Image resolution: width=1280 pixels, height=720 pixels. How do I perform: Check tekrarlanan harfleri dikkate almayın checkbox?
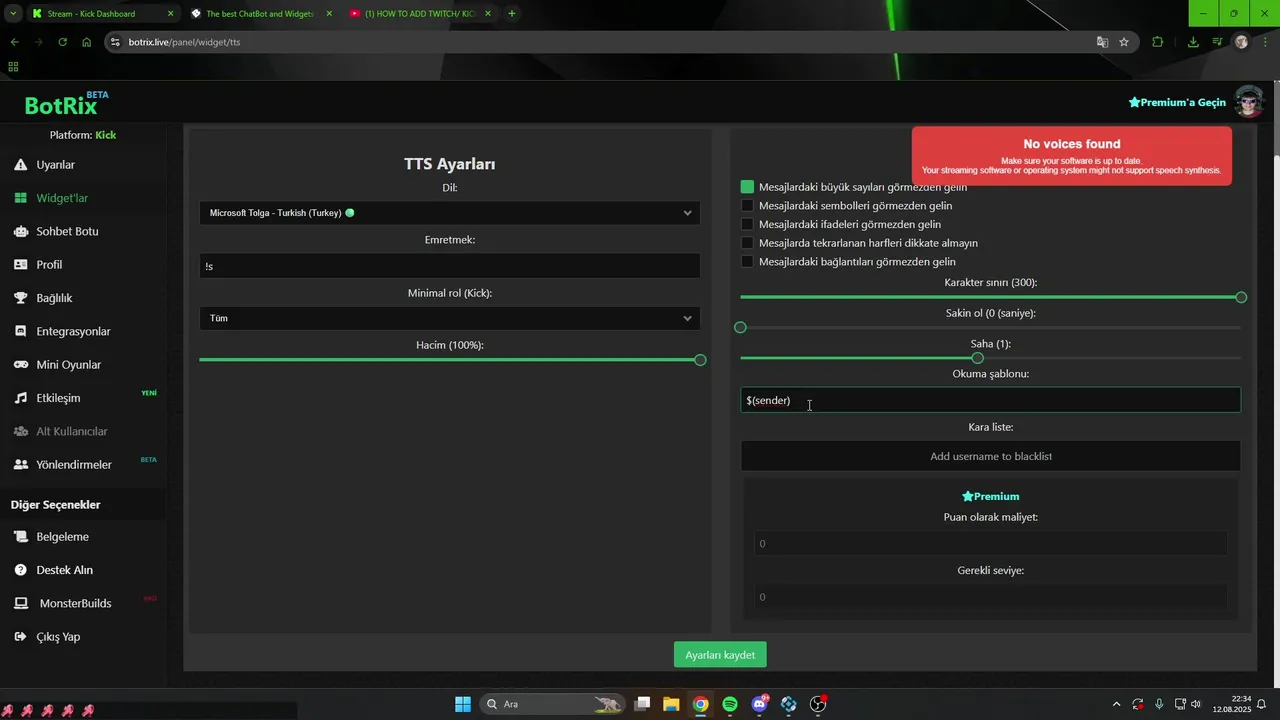pos(747,243)
